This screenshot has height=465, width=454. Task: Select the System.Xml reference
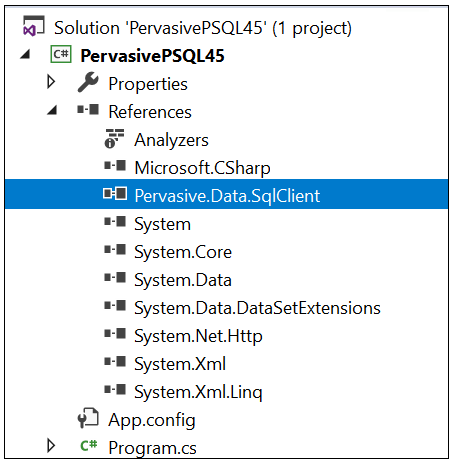[x=180, y=364]
